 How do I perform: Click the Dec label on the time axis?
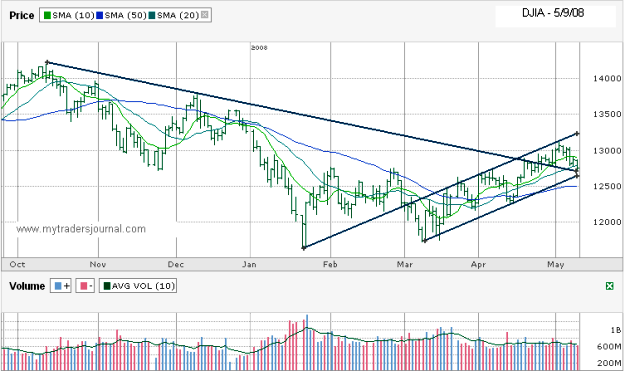tap(176, 264)
